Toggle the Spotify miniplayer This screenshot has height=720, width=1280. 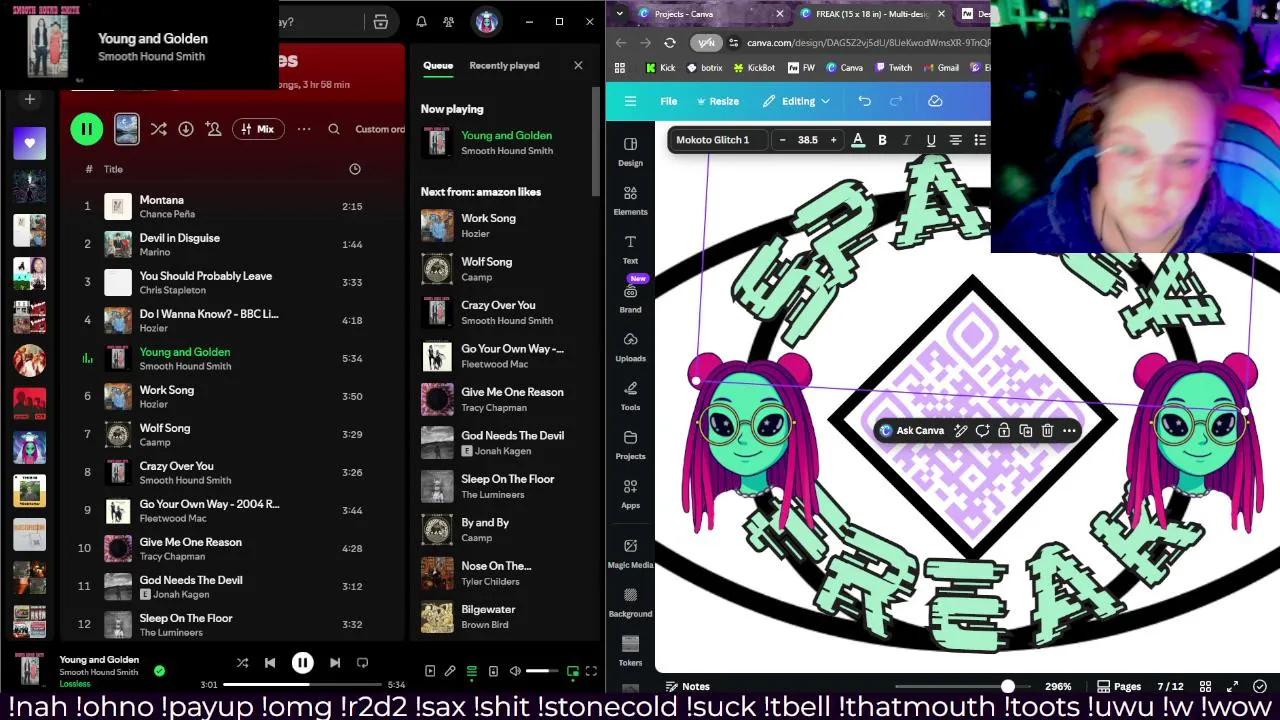coord(573,671)
